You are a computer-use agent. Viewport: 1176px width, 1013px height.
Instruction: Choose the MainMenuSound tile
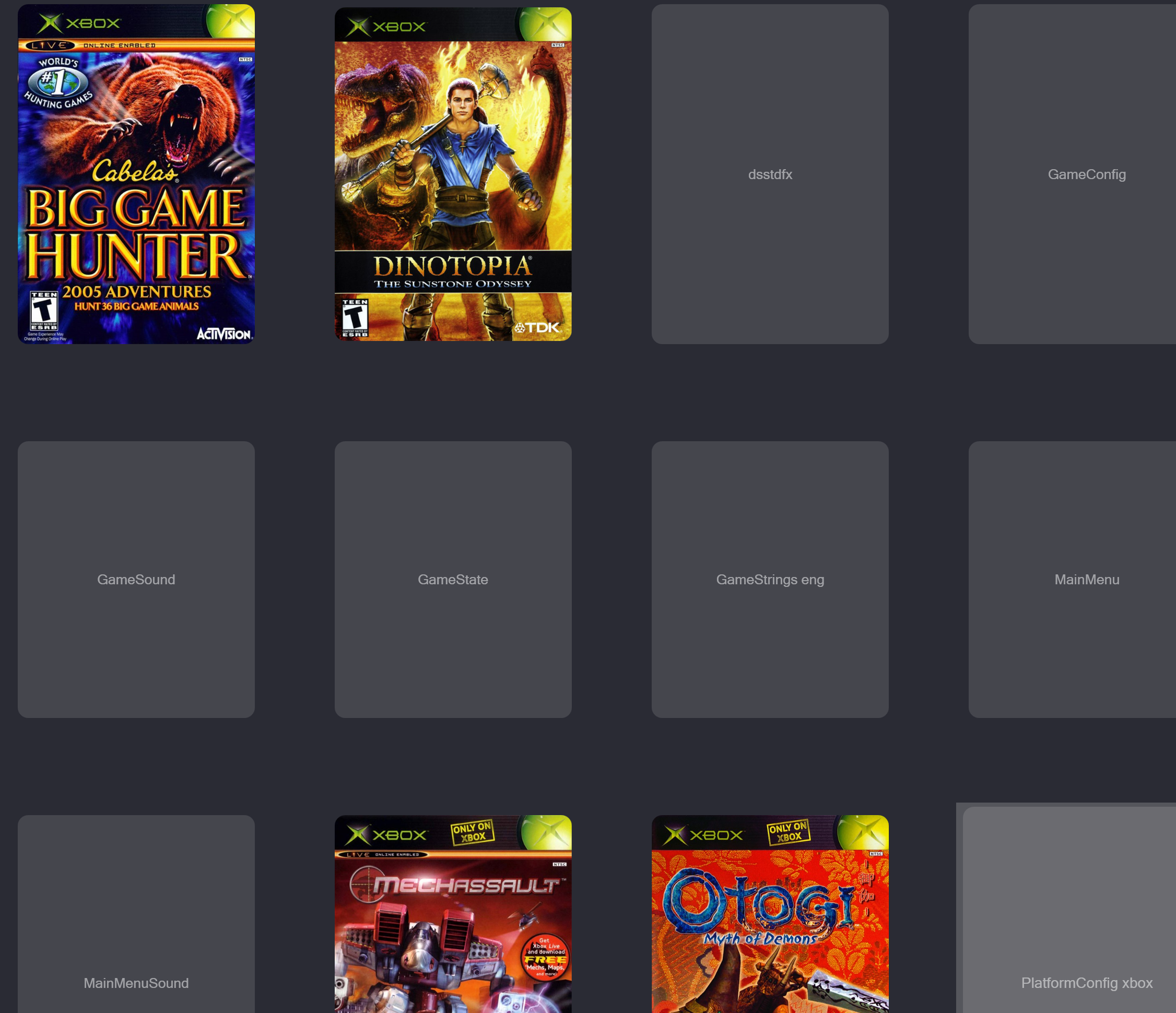(x=136, y=914)
